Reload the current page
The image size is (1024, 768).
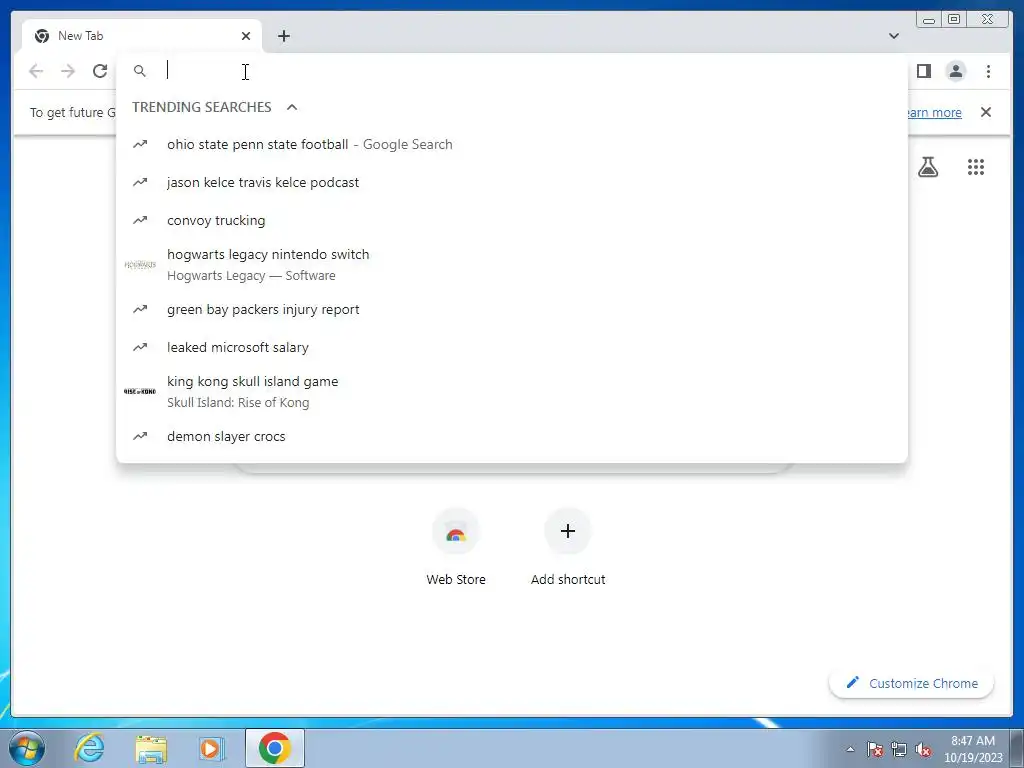point(100,71)
